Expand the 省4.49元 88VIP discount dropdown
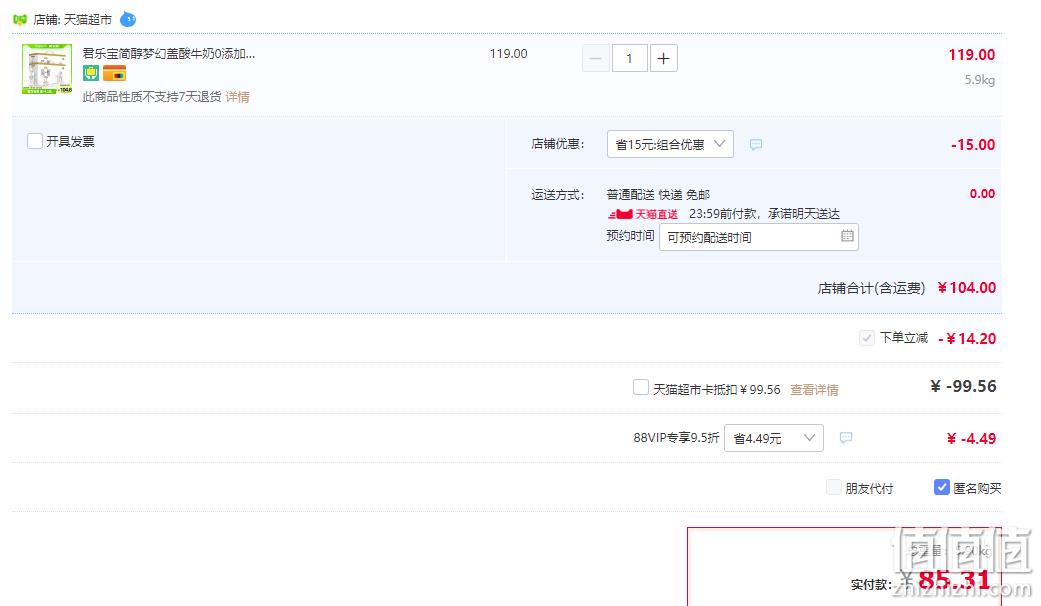 [773, 438]
